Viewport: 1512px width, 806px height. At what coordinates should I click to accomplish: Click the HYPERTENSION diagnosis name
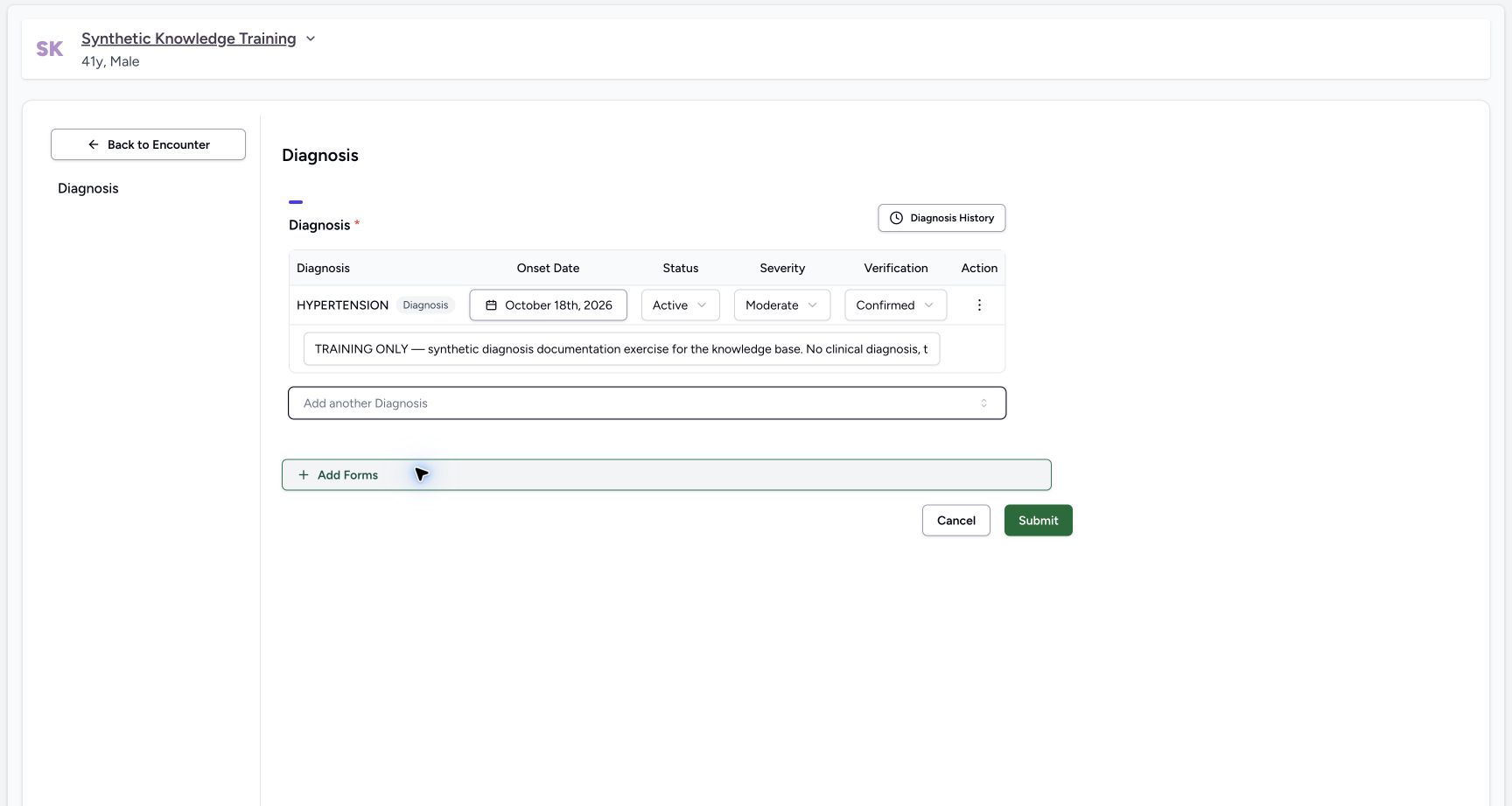[x=342, y=305]
